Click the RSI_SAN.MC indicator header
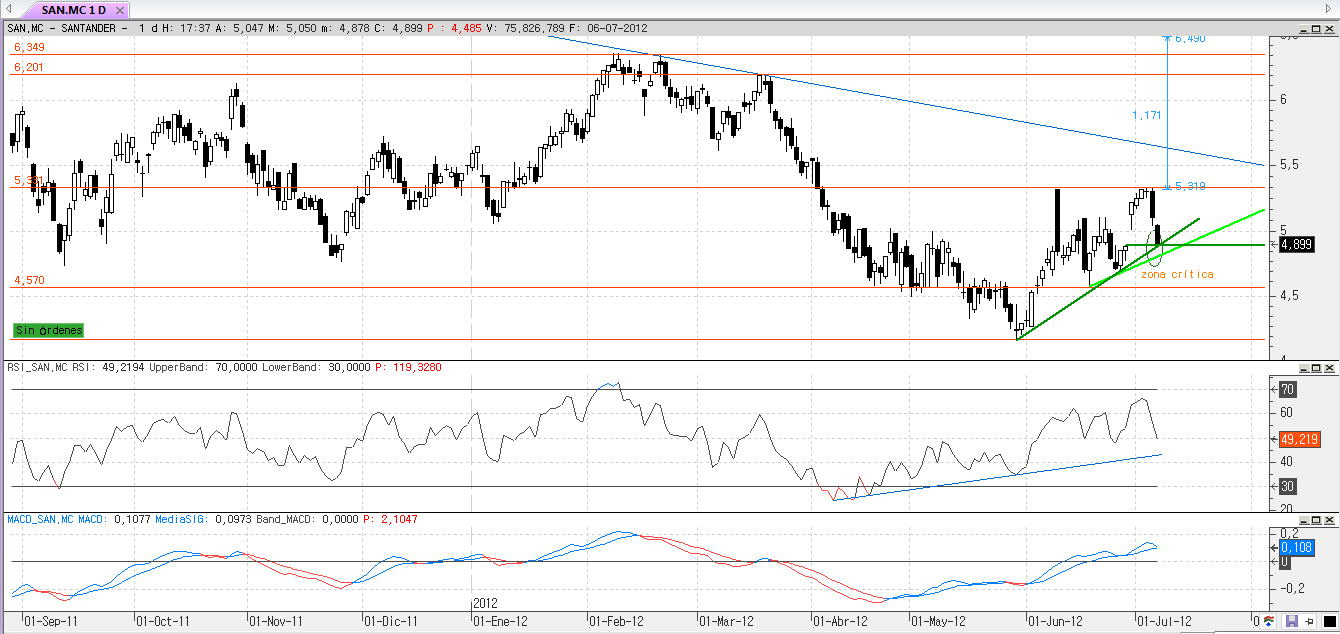Screen dimensions: 1340x634 [38, 367]
